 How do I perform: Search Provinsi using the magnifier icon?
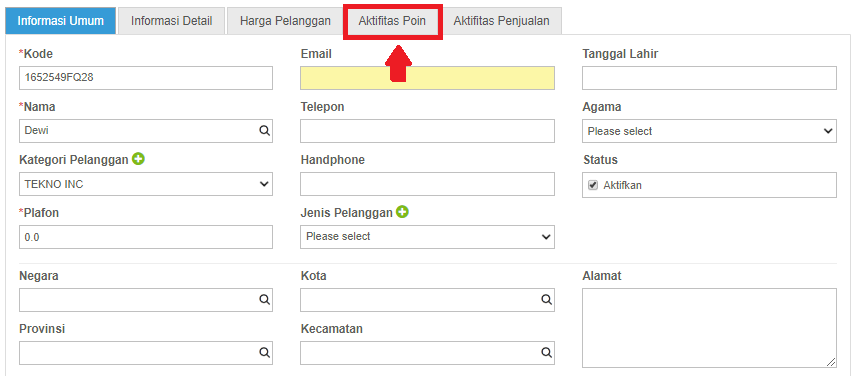coord(264,352)
